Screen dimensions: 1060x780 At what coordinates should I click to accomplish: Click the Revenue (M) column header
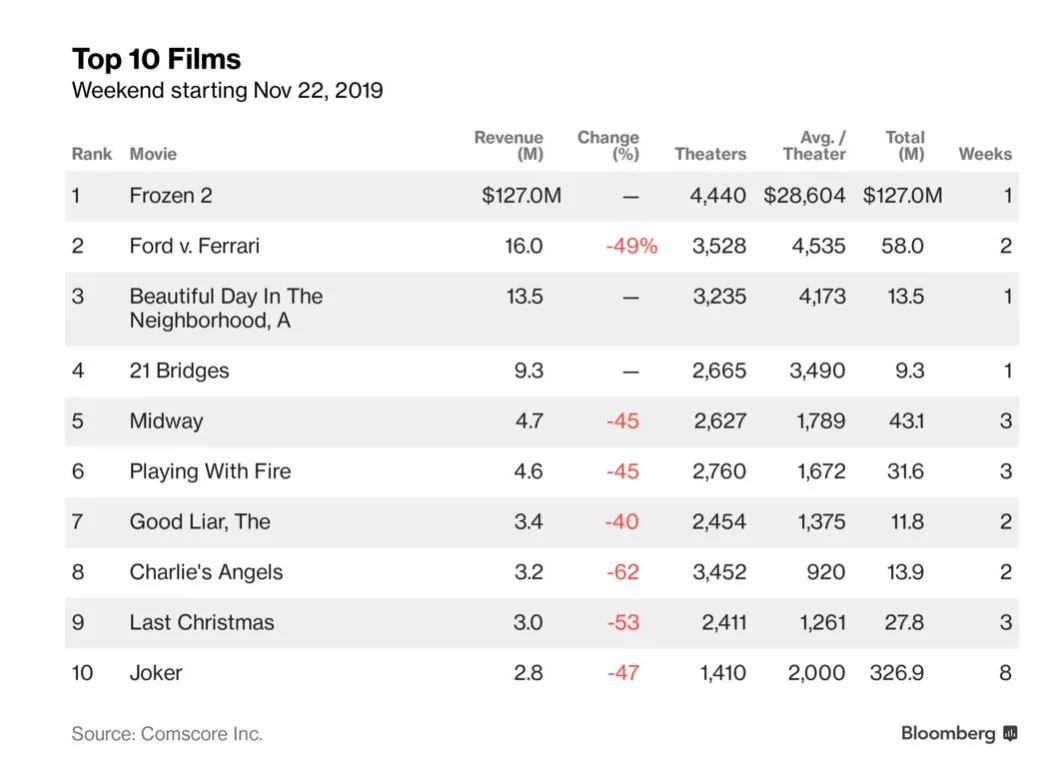tap(509, 146)
